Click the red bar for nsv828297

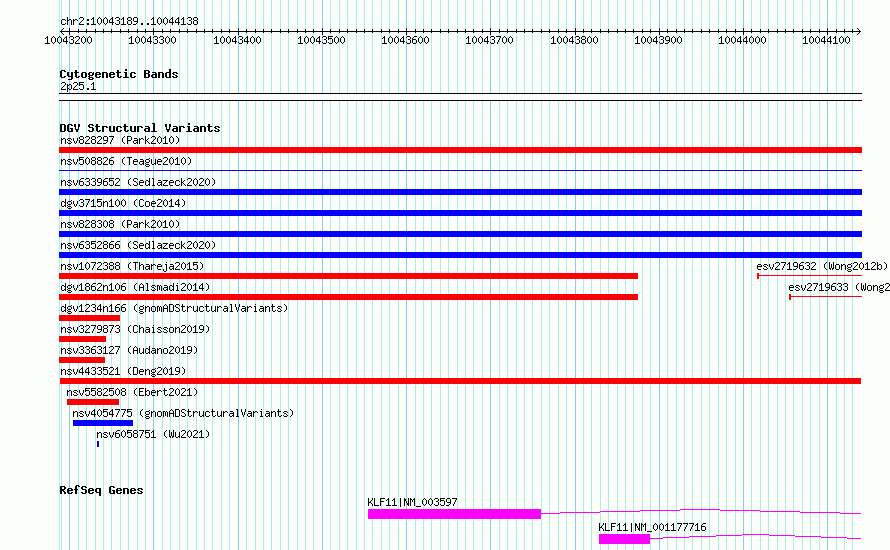[460, 150]
